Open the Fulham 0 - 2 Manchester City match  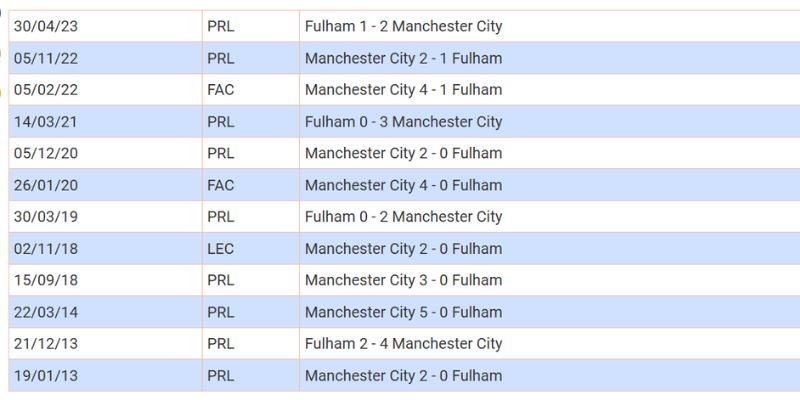(x=403, y=217)
